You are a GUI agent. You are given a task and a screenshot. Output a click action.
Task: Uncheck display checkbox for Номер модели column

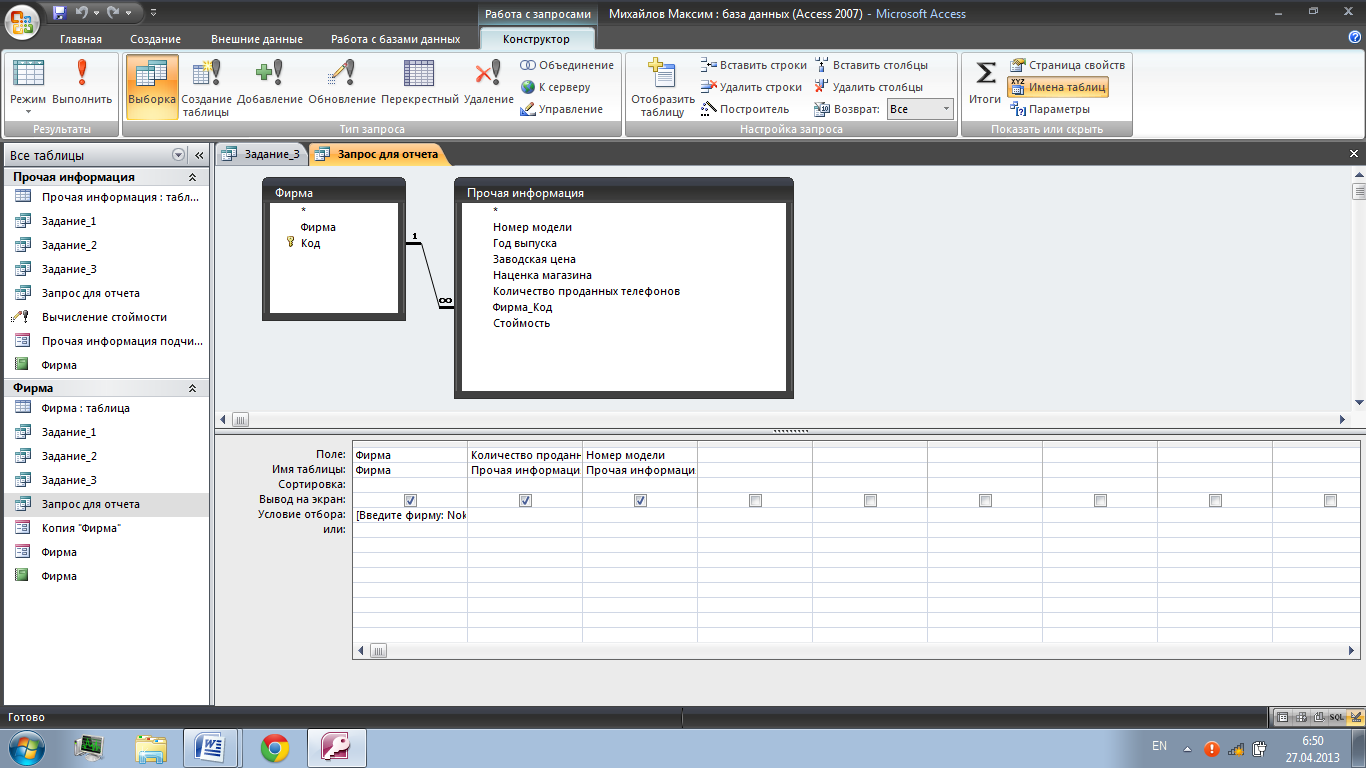click(x=640, y=500)
